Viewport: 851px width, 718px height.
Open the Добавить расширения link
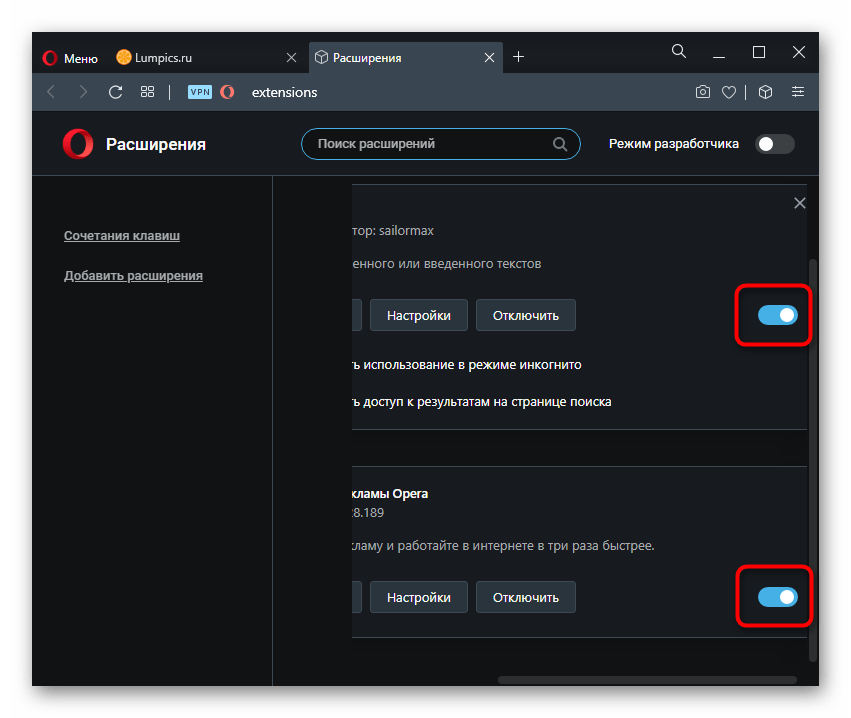(x=133, y=276)
